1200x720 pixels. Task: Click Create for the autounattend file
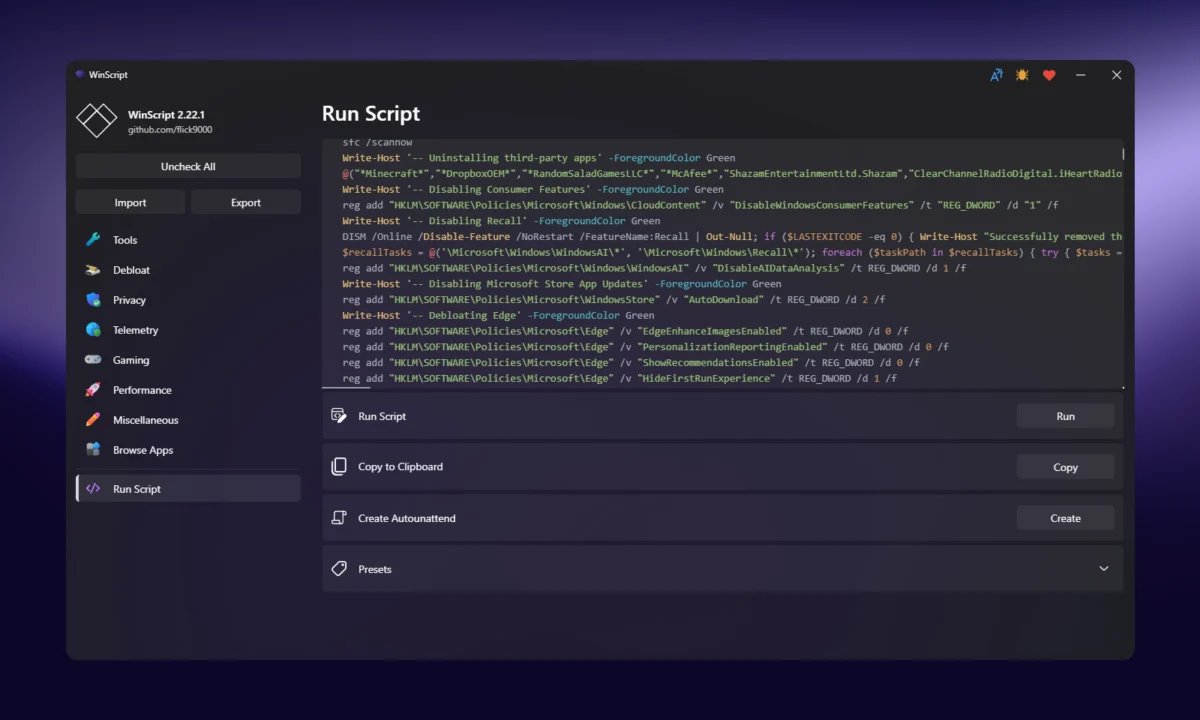[1066, 518]
